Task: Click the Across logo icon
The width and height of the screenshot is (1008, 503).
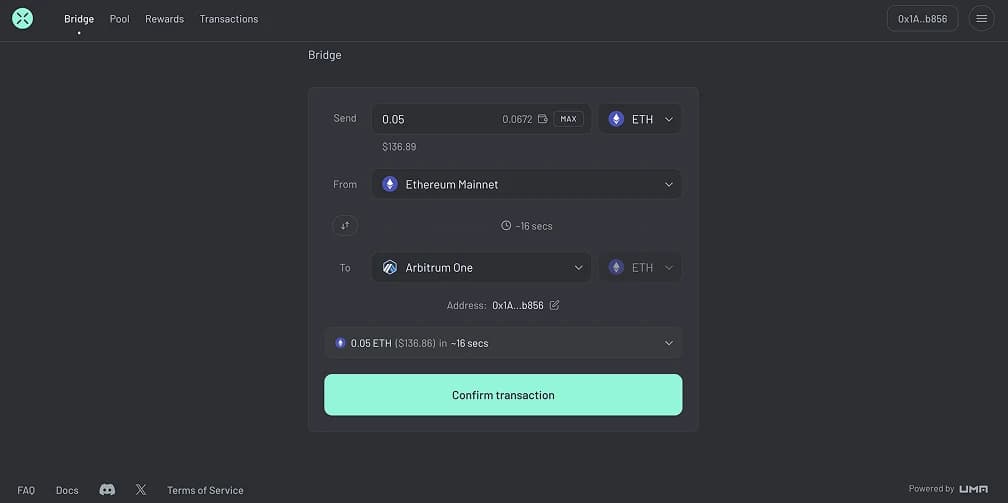Action: (22, 19)
